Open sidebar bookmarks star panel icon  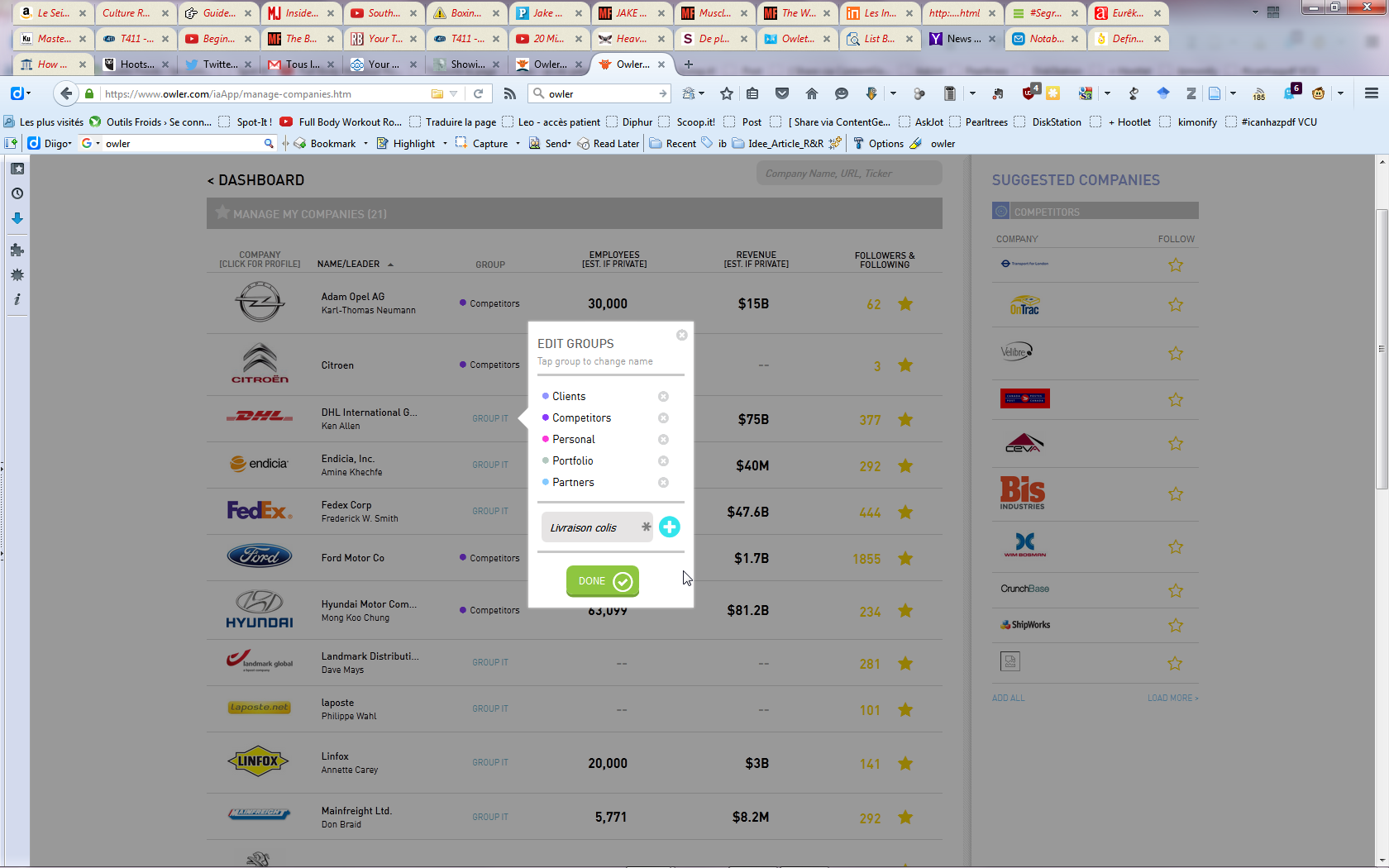[x=17, y=169]
